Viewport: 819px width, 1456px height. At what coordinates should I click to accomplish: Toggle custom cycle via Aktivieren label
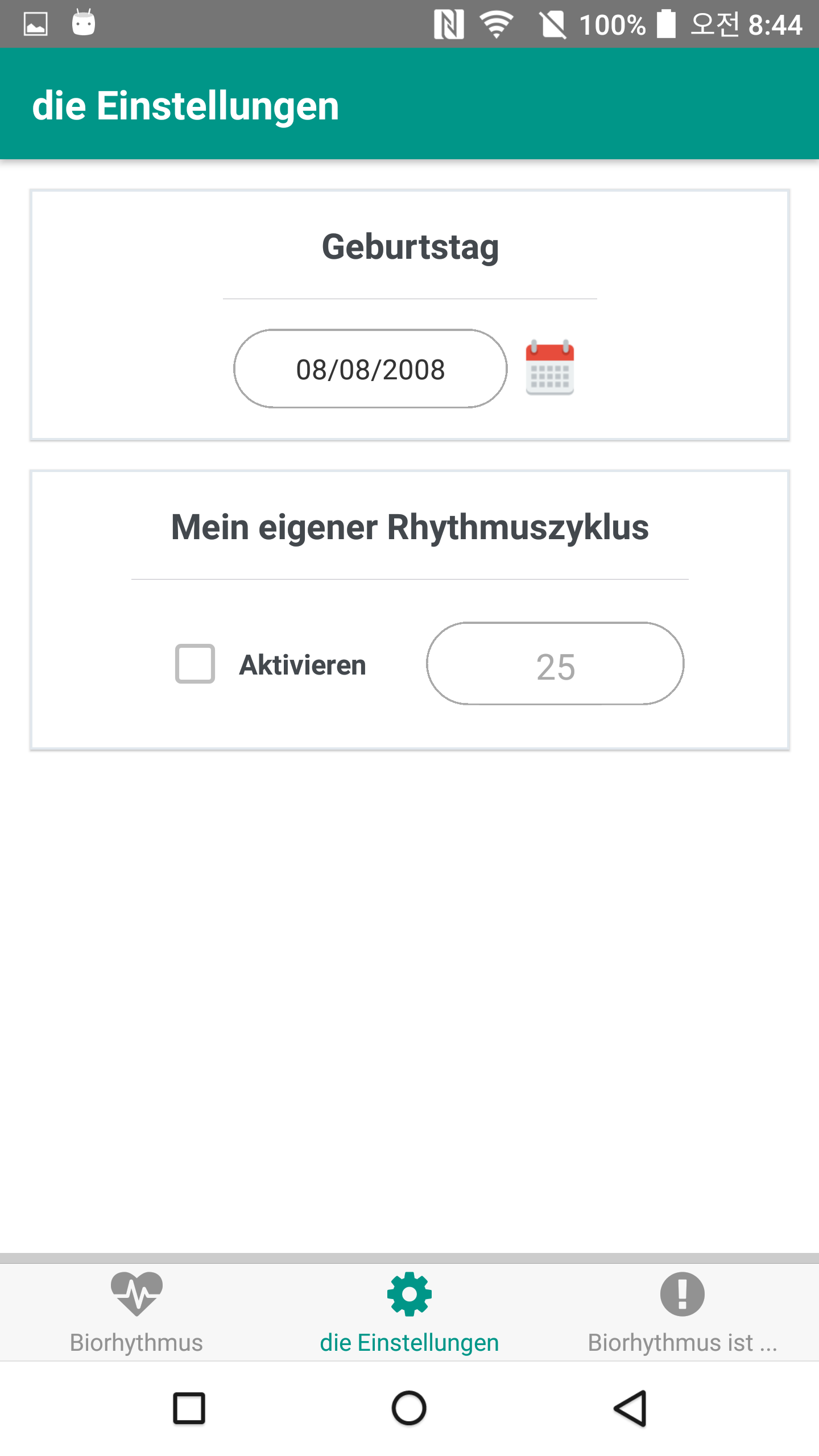303,664
